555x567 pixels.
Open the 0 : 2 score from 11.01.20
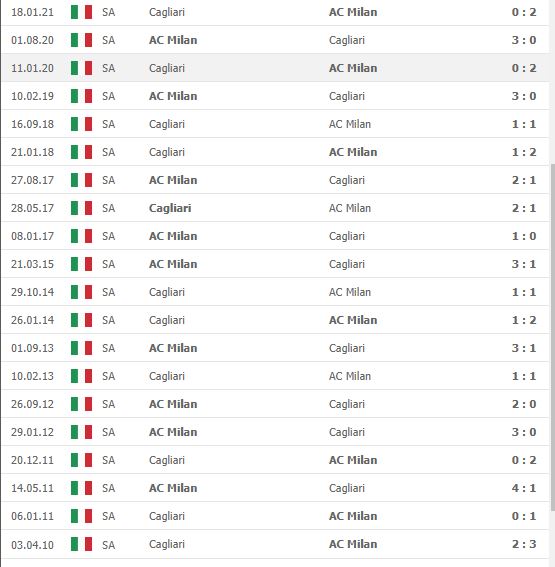point(524,68)
